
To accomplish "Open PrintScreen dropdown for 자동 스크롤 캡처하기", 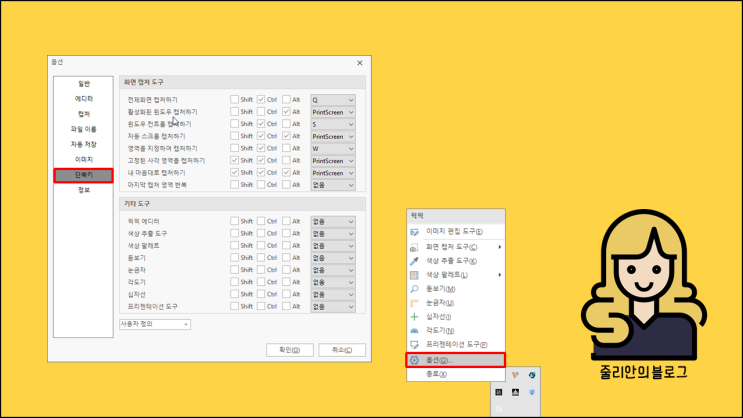I will (x=333, y=136).
